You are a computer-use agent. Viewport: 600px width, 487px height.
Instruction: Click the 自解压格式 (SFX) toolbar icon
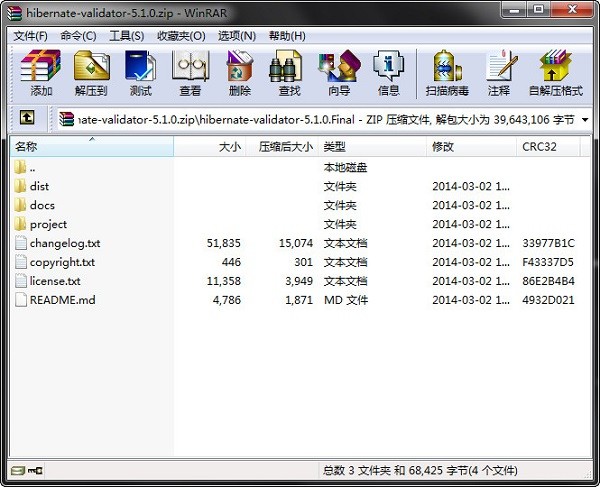point(555,66)
